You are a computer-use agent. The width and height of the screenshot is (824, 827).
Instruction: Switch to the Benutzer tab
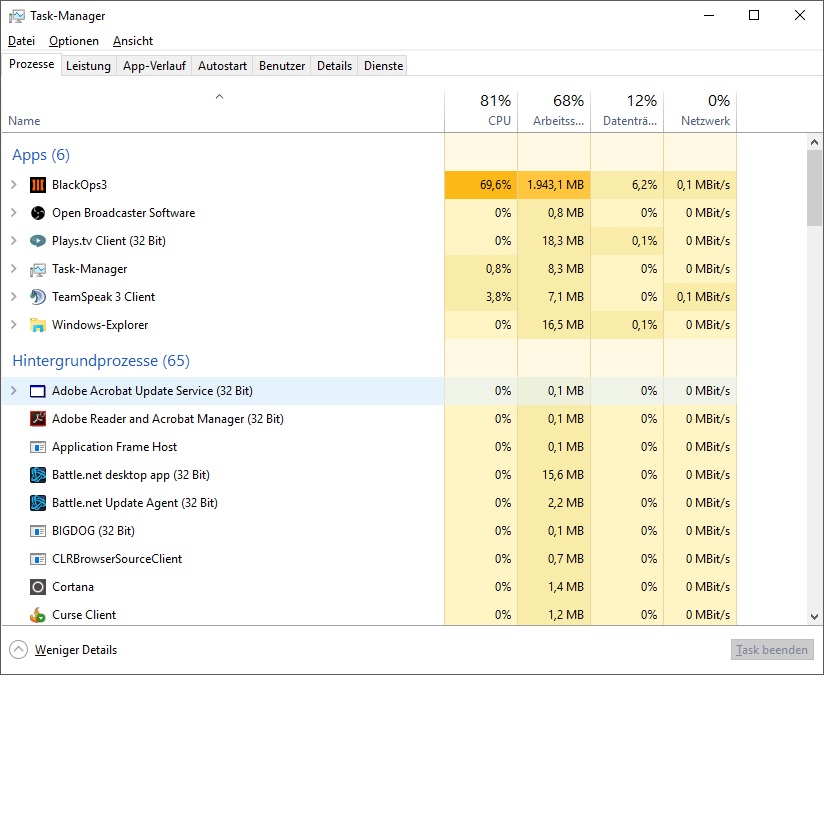282,66
